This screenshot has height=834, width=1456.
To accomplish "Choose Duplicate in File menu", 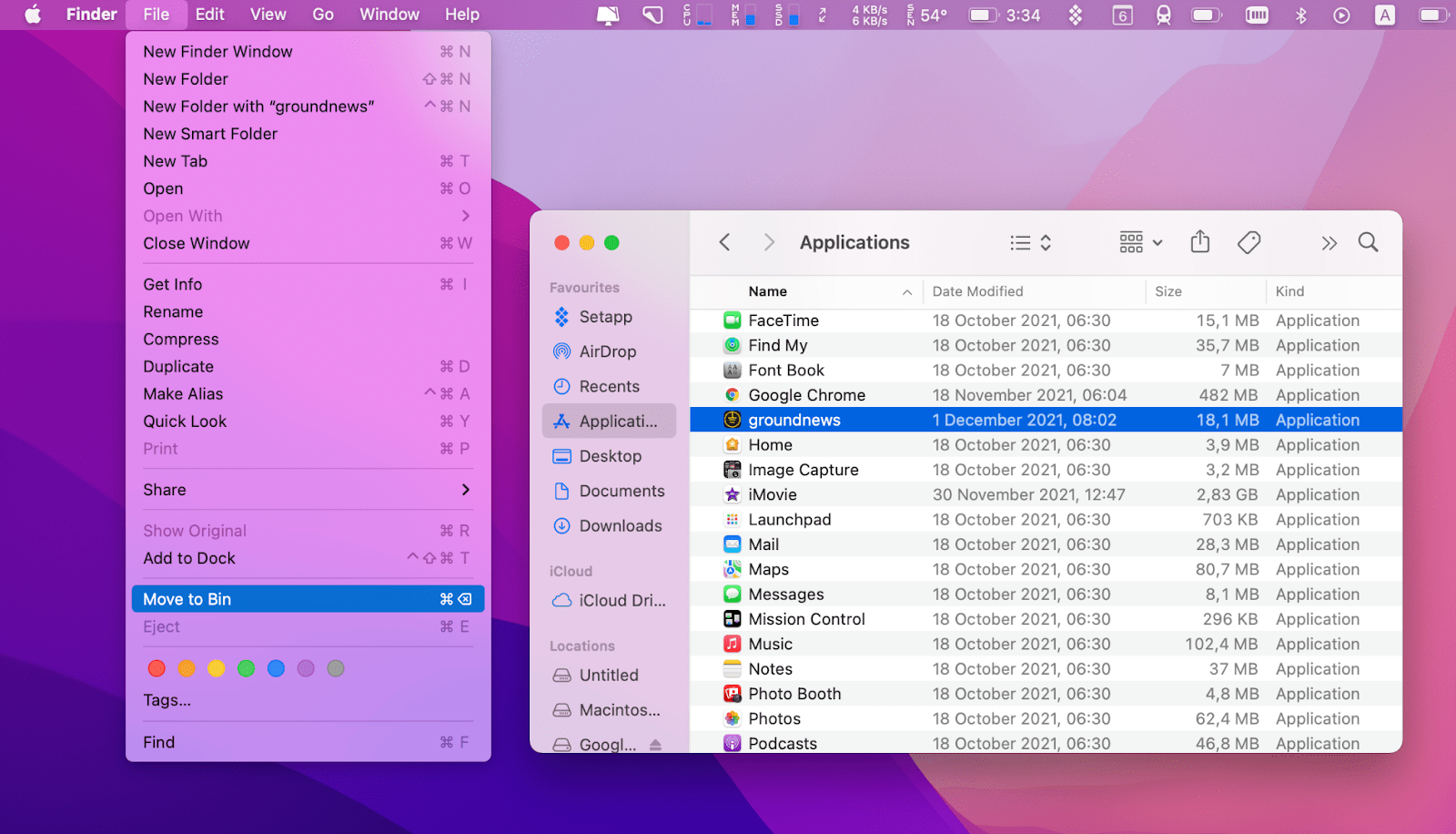I will (x=308, y=366).
